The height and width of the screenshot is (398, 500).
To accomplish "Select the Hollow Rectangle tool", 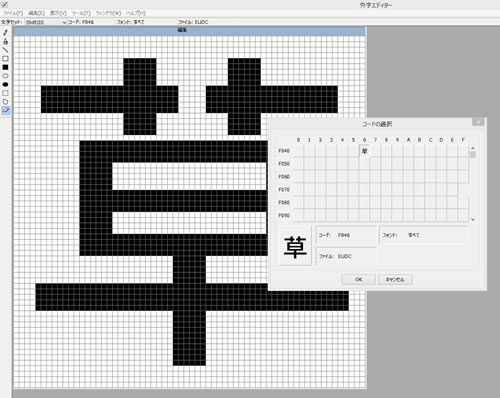I will [x=5, y=59].
